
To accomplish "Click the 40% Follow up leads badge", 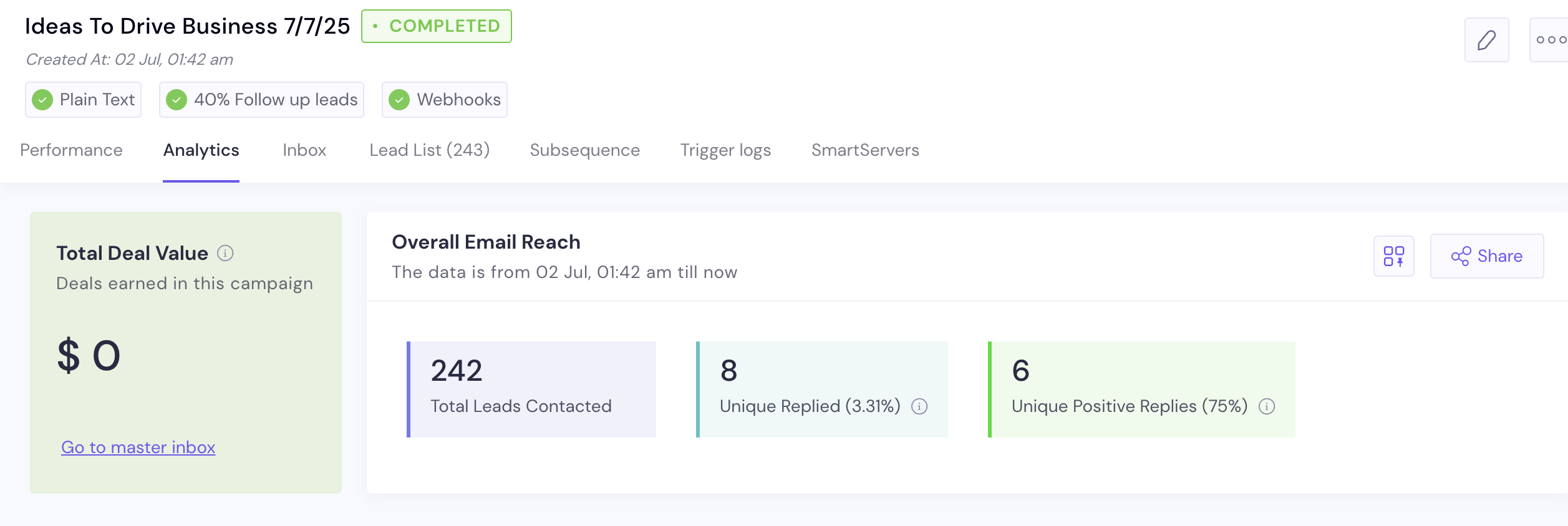I will pyautogui.click(x=261, y=100).
